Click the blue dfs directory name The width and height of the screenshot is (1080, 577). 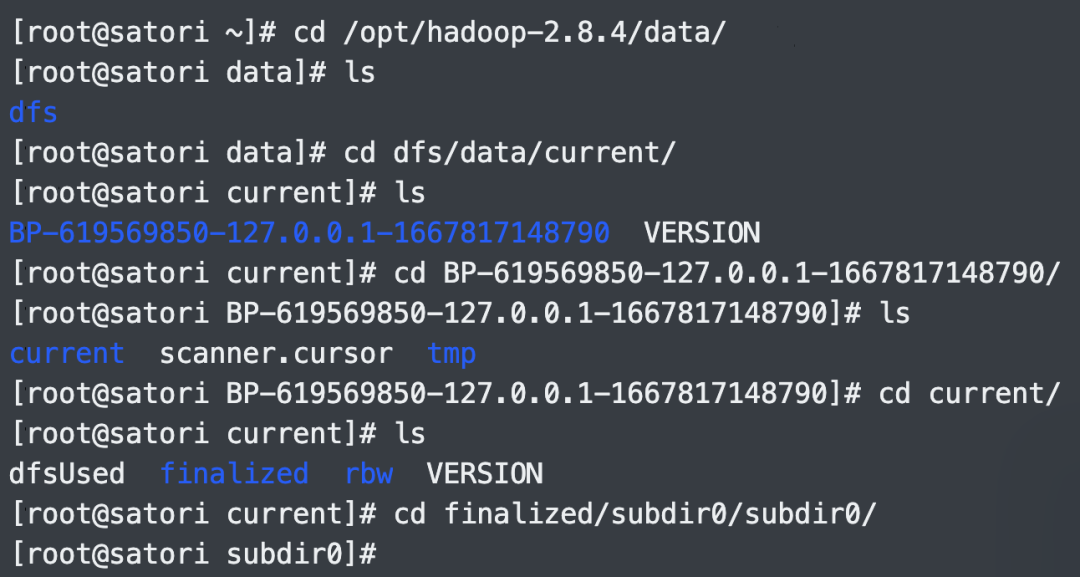click(x=33, y=112)
